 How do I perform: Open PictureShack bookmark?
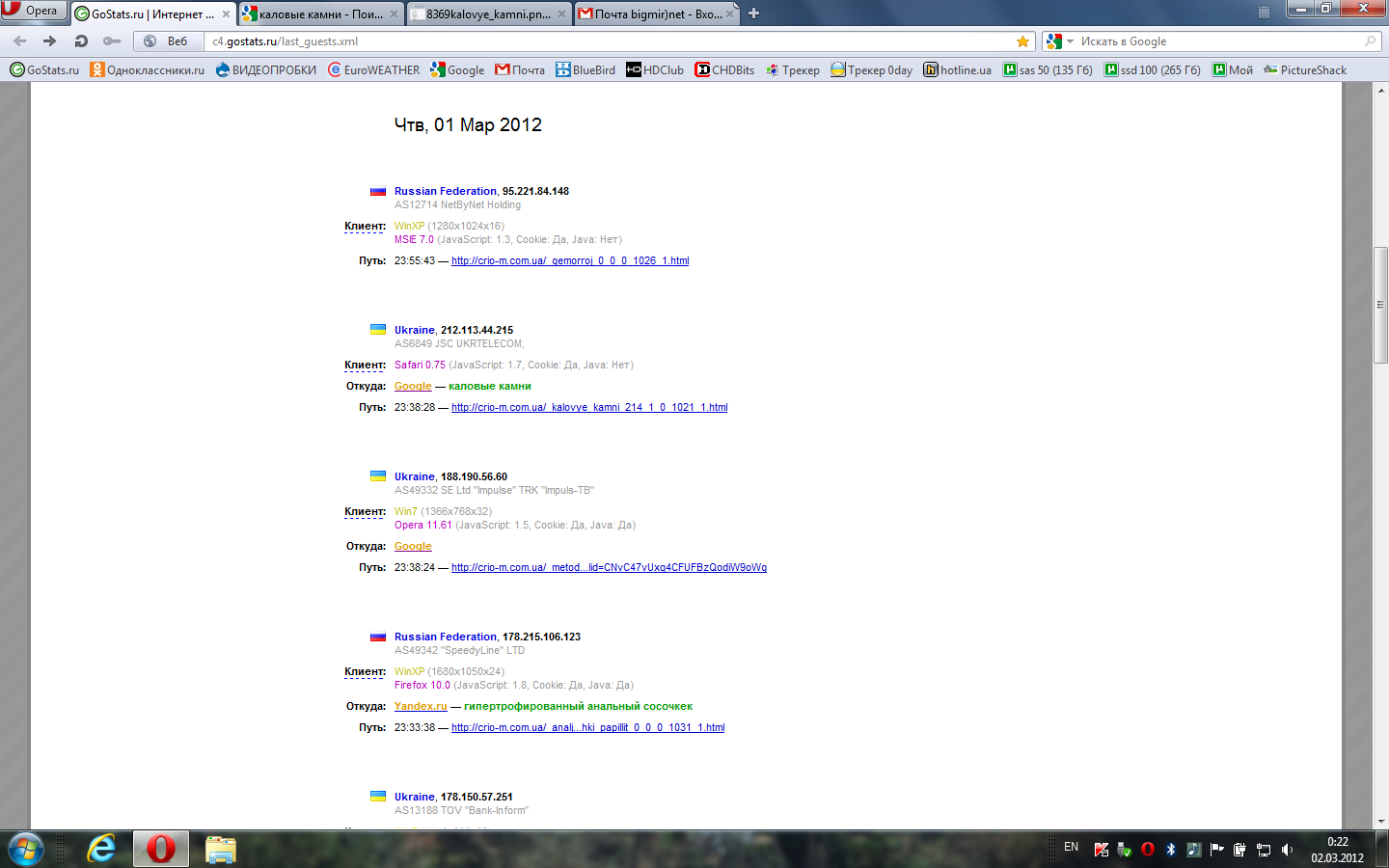[x=1305, y=69]
